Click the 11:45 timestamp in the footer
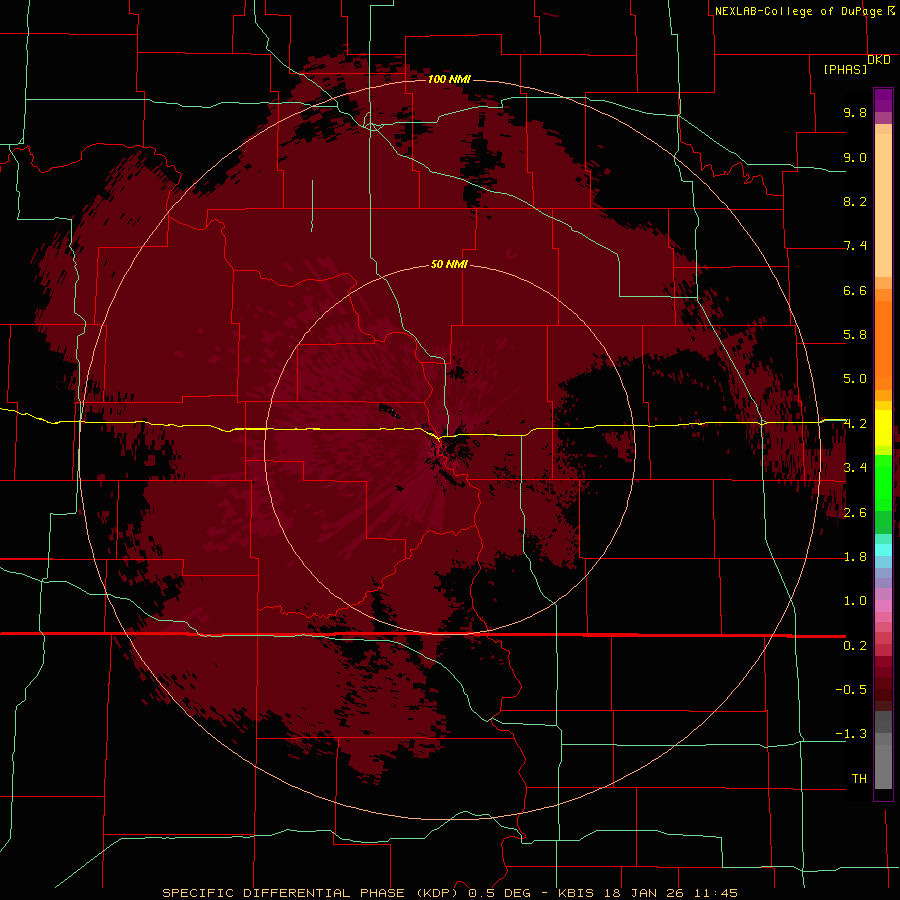This screenshot has width=900, height=900. (716, 893)
